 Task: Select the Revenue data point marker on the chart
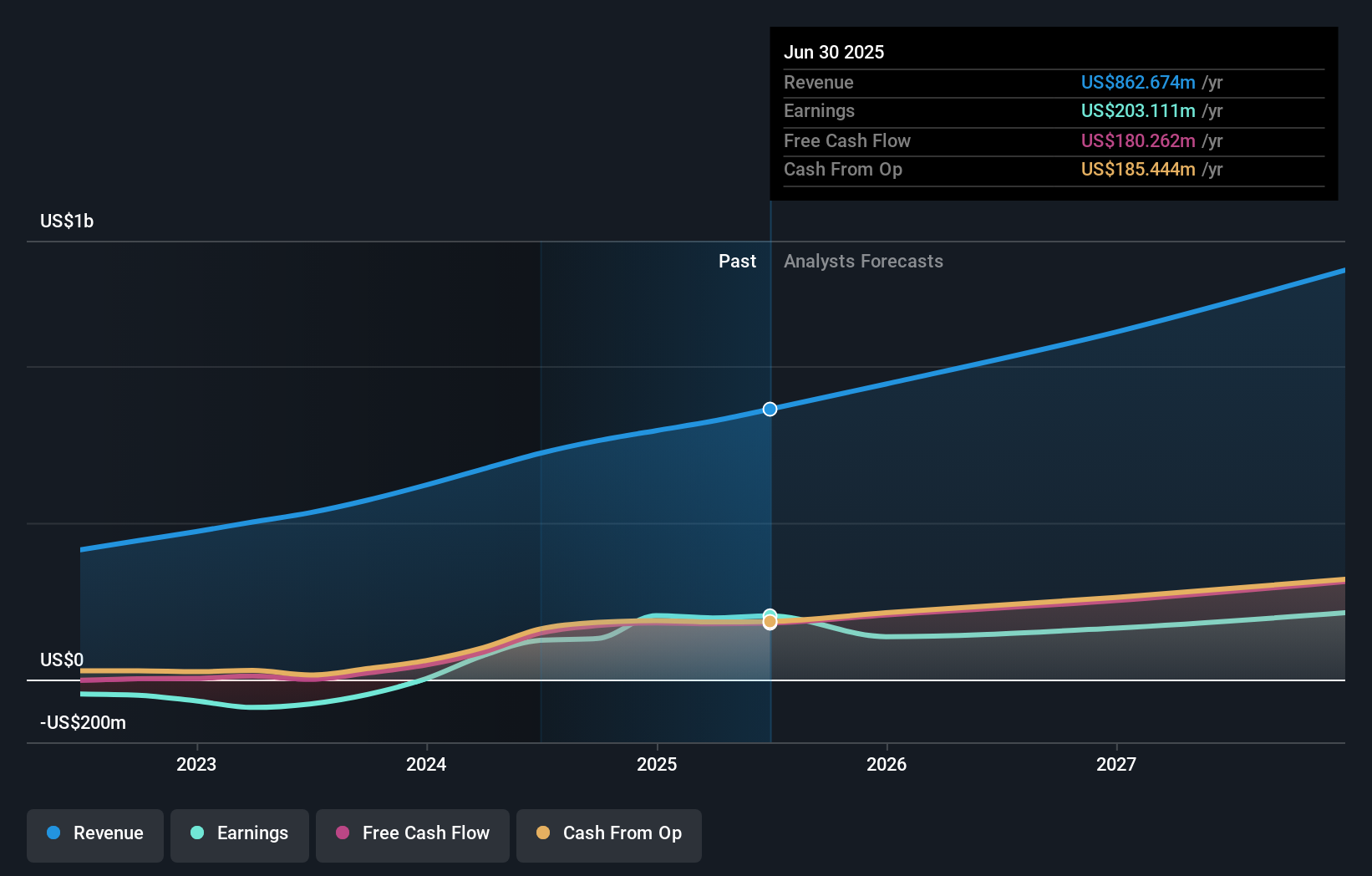[769, 409]
